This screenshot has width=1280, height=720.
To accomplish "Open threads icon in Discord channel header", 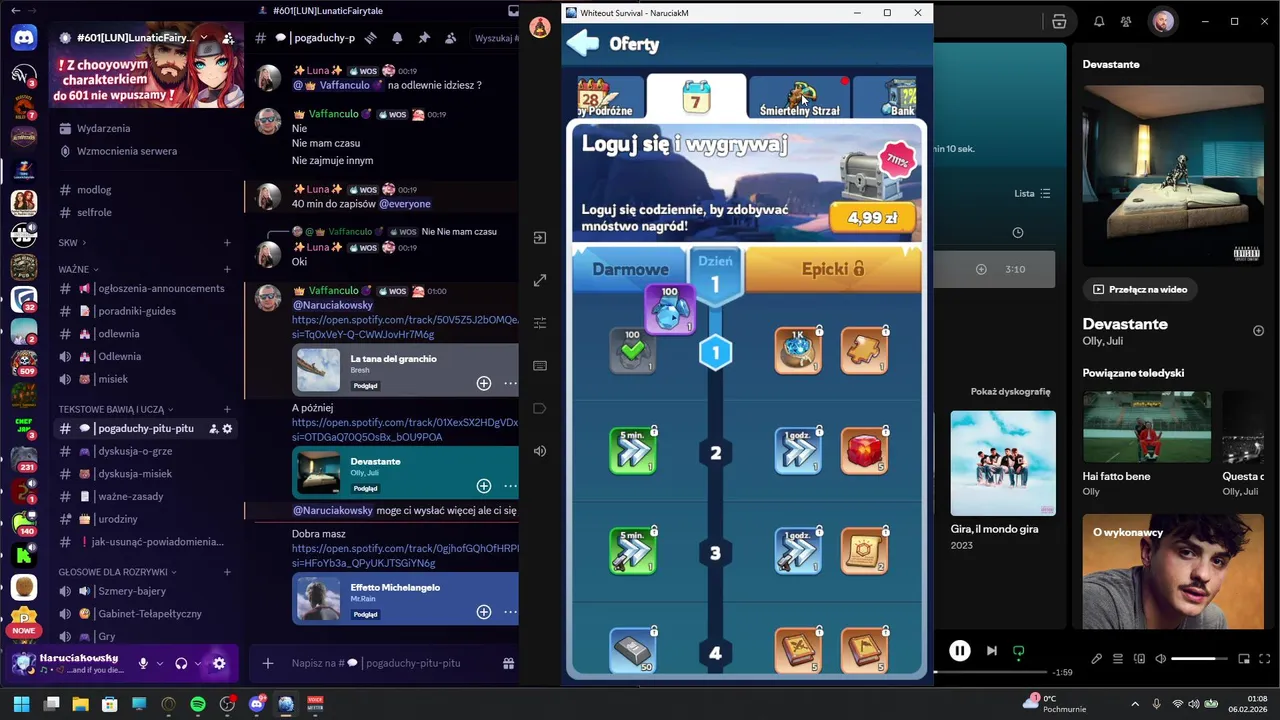I will [370, 38].
